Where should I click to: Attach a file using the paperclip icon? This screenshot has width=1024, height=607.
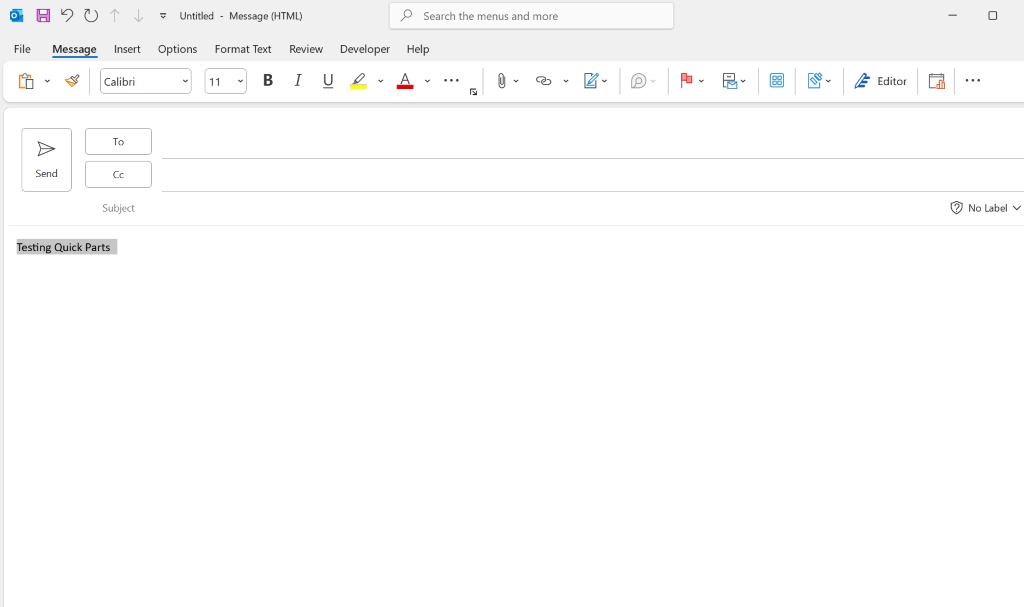click(502, 81)
